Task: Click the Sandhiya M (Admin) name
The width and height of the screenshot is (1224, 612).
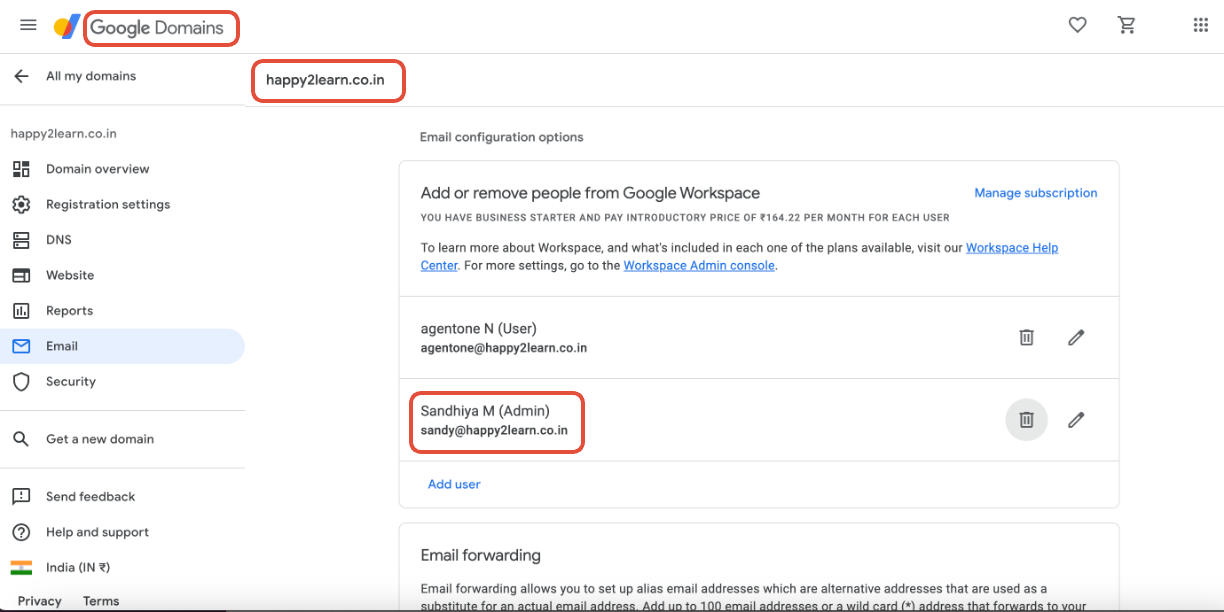Action: tap(485, 411)
